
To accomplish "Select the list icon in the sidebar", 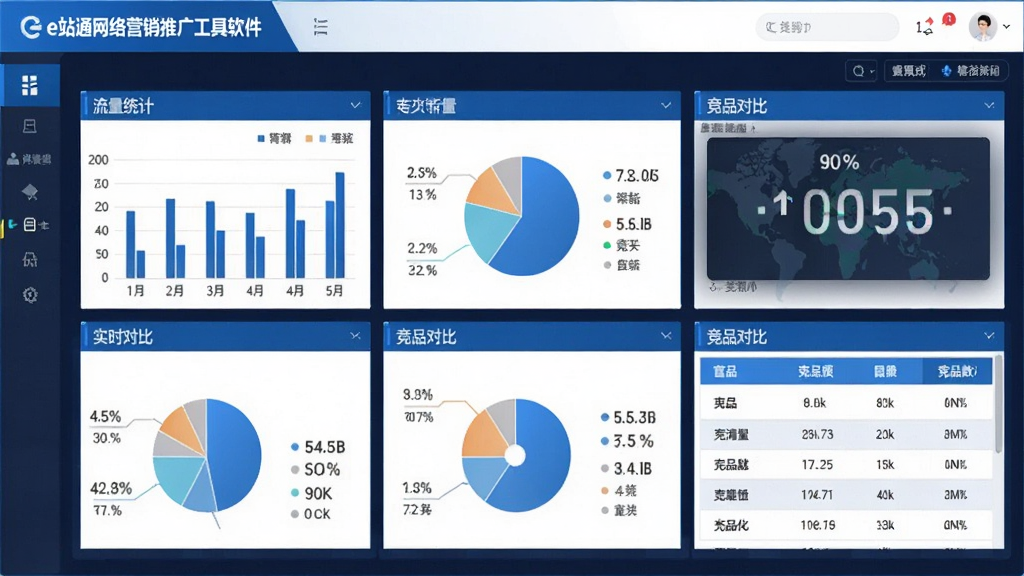I will tap(29, 225).
